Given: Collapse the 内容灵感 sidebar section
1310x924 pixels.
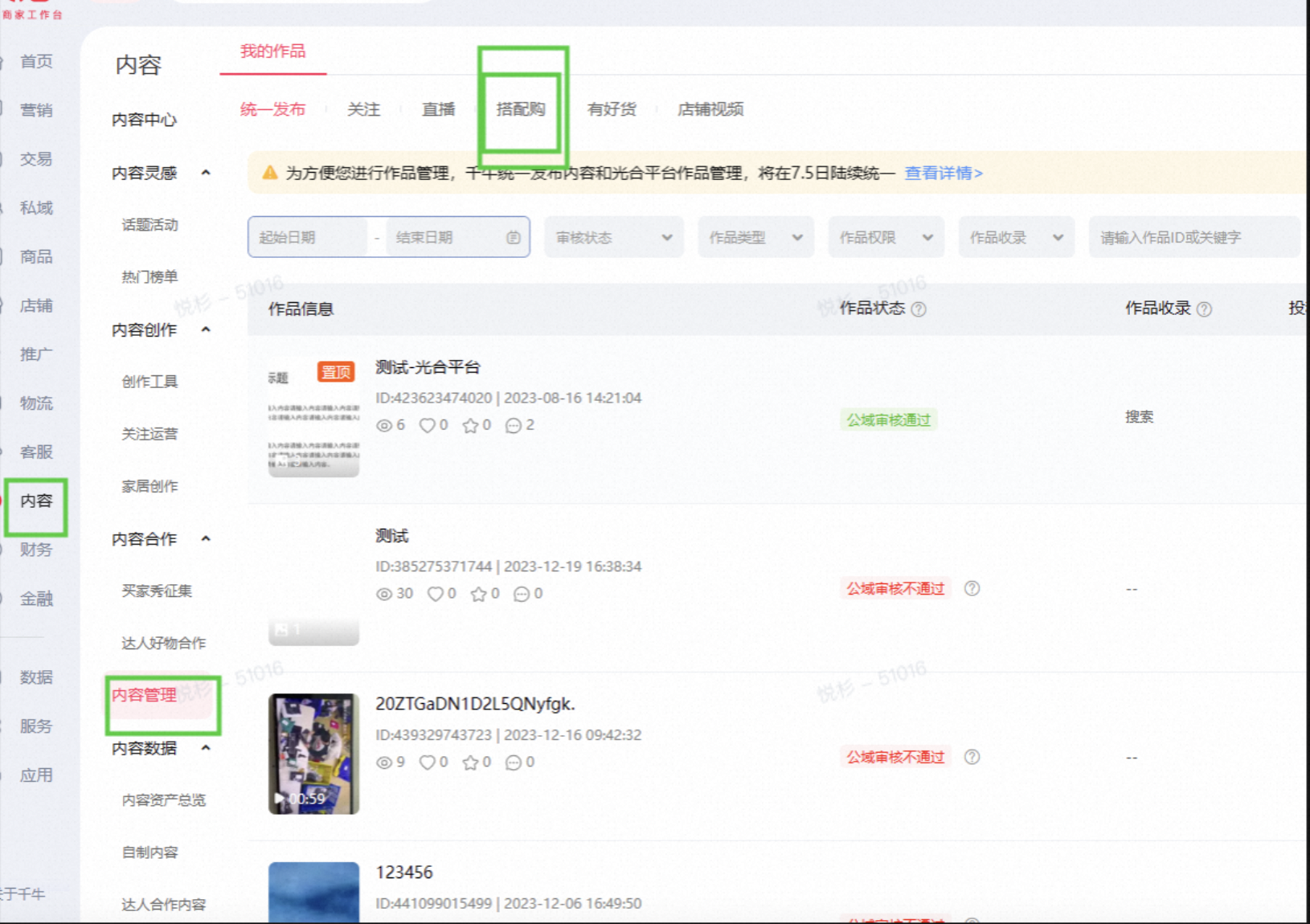Looking at the screenshot, I should (x=206, y=173).
